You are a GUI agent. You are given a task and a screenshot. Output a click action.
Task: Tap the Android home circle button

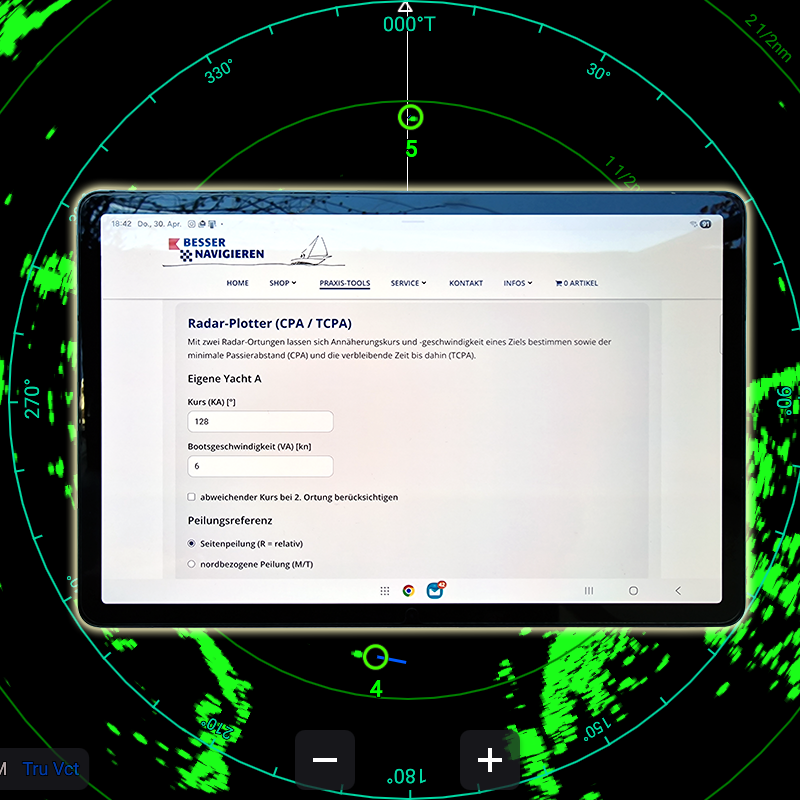click(x=633, y=590)
